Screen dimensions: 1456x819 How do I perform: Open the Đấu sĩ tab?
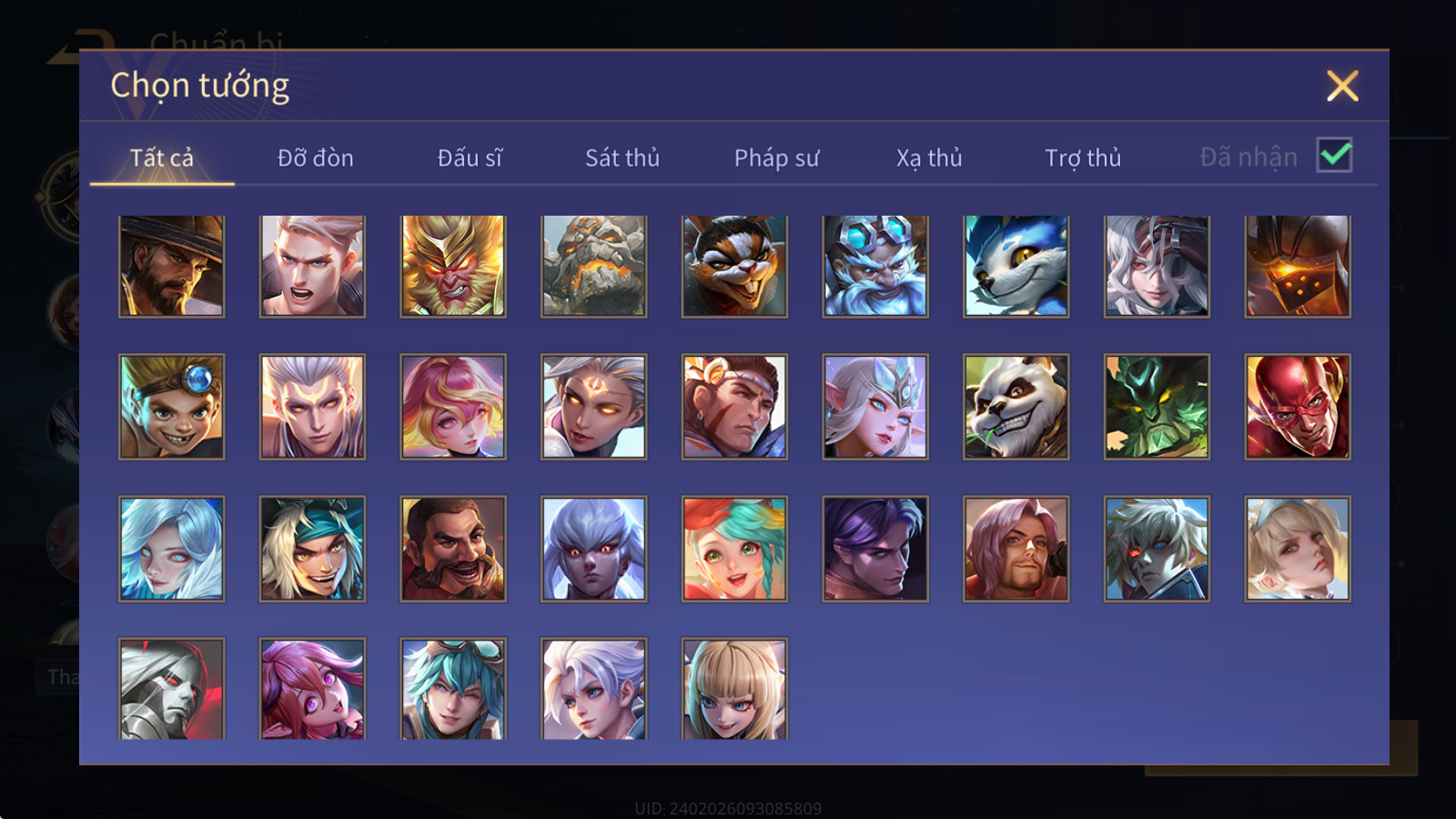point(470,157)
